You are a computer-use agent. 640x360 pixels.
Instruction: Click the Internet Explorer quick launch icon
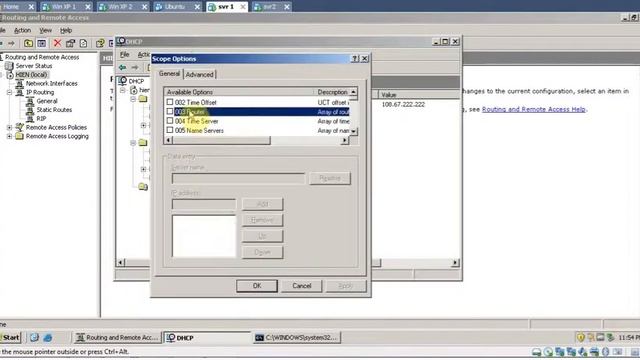pos(48,338)
